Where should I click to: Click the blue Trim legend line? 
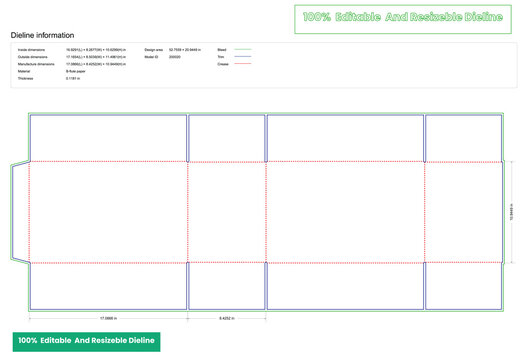pyautogui.click(x=243, y=57)
